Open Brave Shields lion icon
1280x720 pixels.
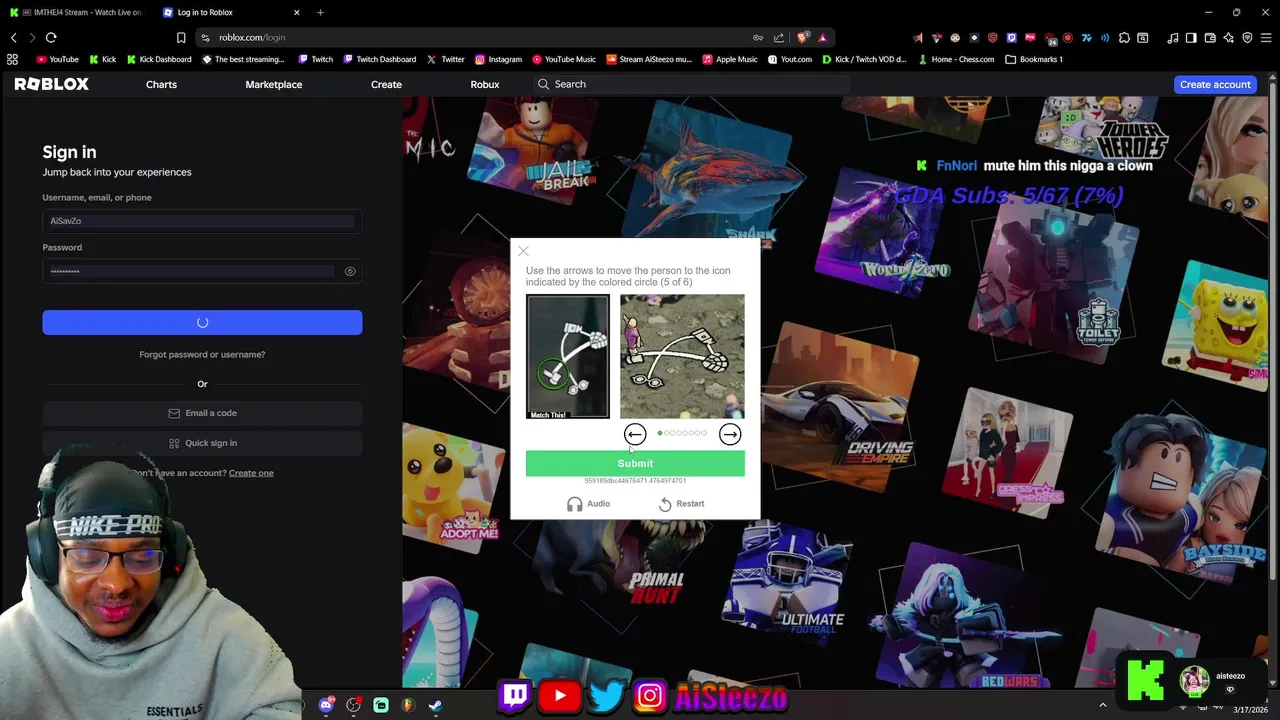803,37
